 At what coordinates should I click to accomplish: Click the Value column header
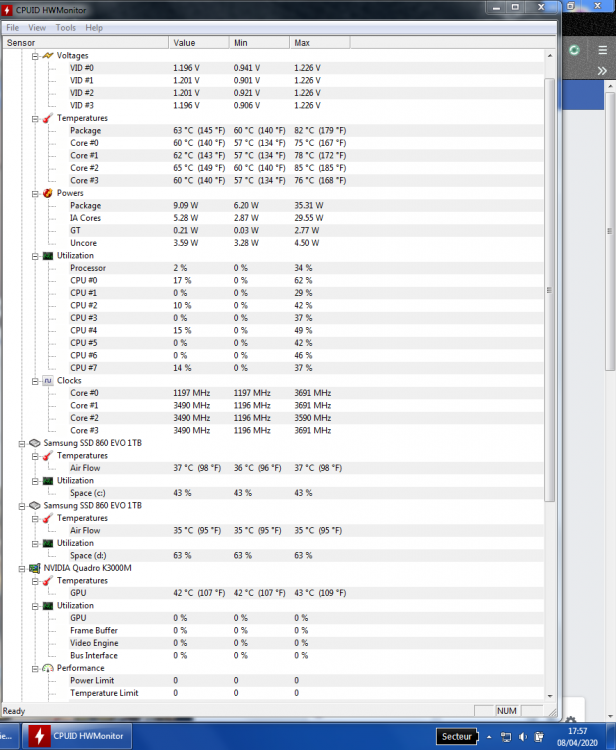(199, 43)
